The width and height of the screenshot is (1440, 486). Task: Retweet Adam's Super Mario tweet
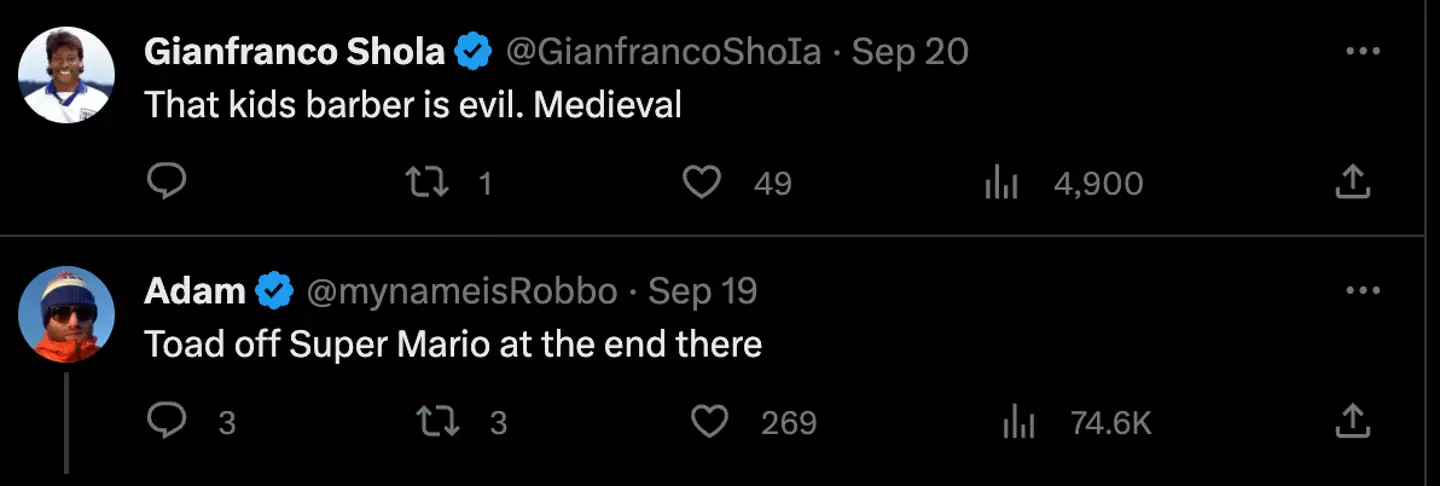[x=437, y=421]
